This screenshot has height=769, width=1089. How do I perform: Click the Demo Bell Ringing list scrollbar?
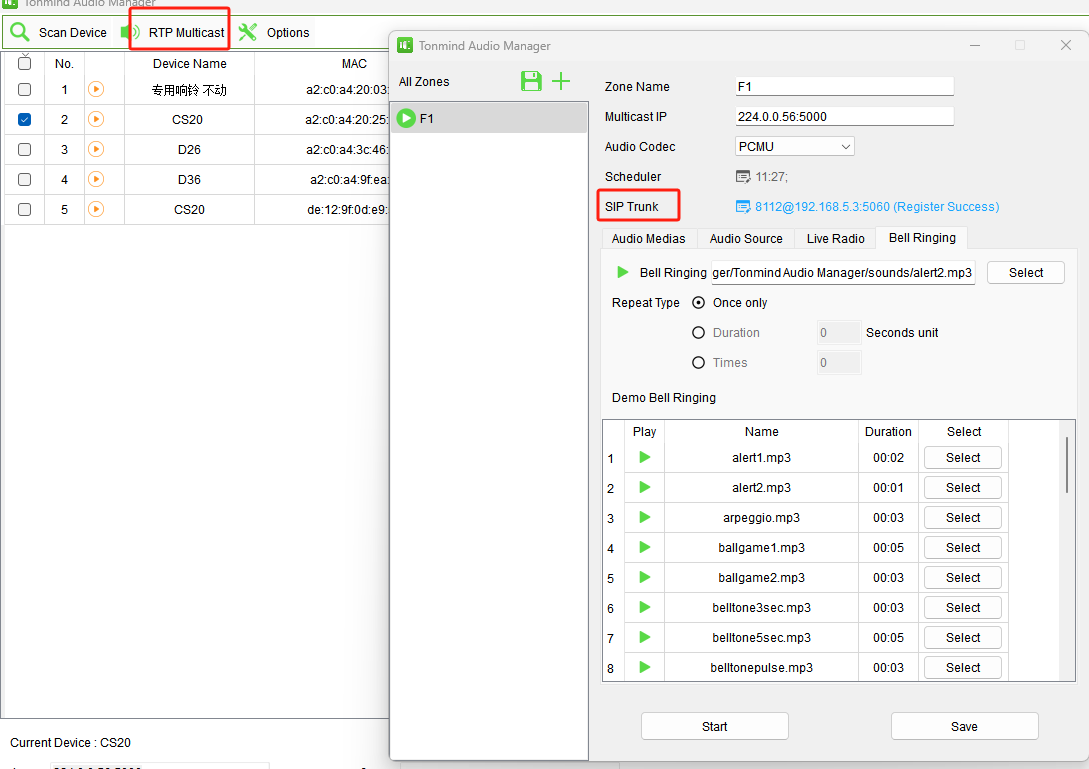click(x=1066, y=465)
